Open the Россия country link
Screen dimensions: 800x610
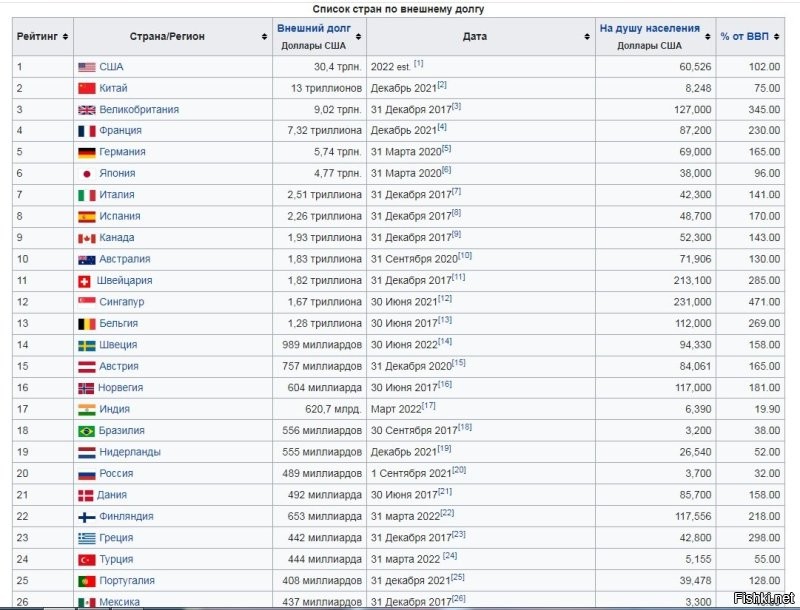pyautogui.click(x=116, y=474)
